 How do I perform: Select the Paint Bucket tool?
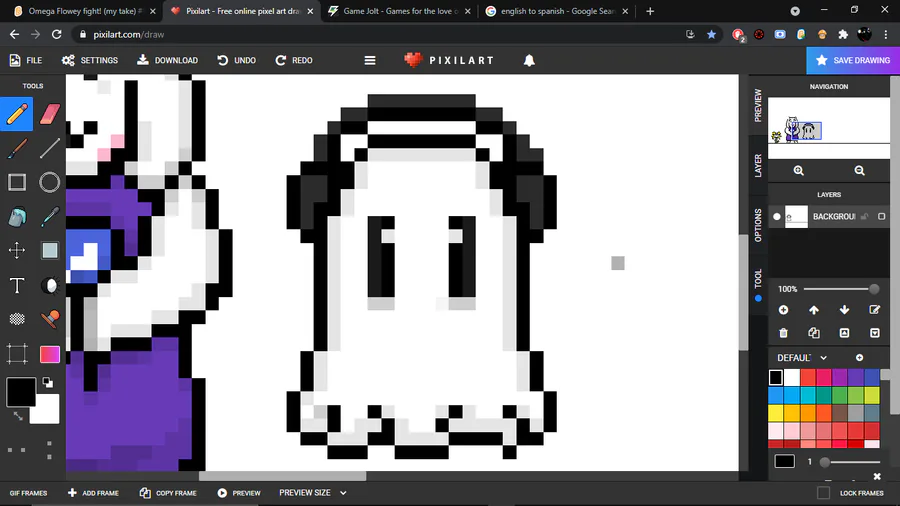click(17, 217)
